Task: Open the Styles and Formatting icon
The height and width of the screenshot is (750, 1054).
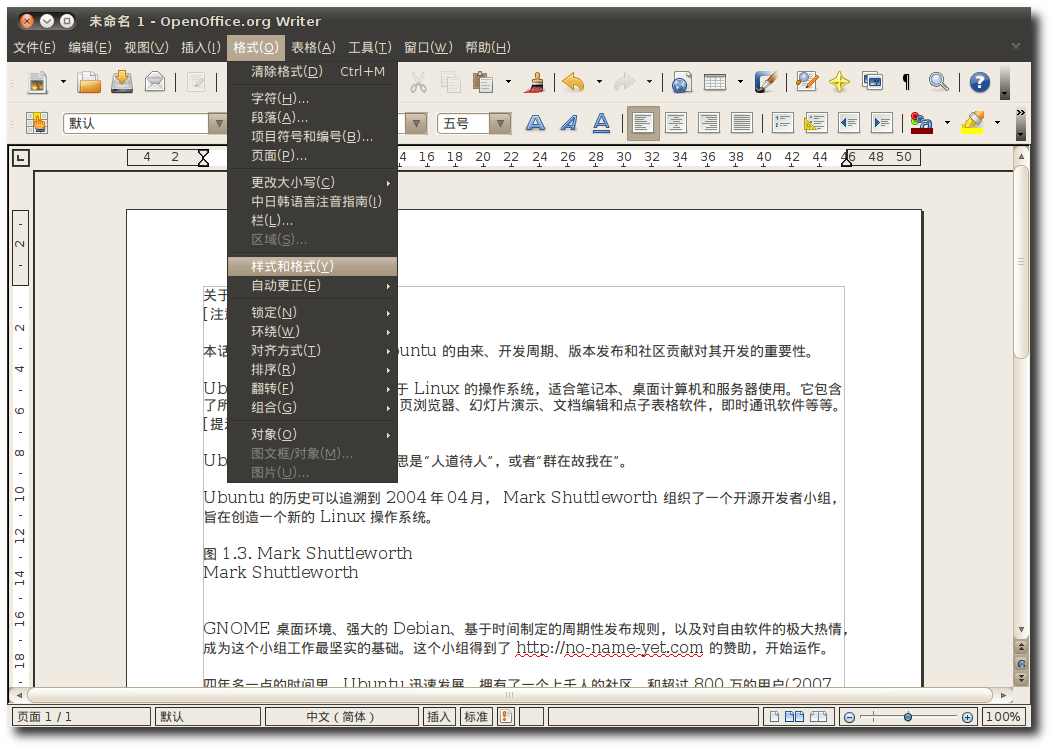Action: tap(37, 123)
